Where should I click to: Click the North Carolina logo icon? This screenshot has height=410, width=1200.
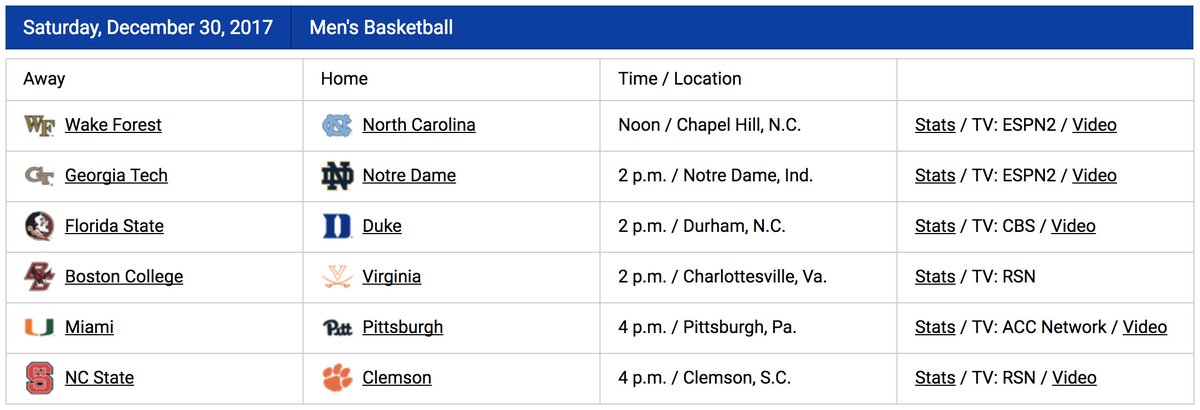coord(337,125)
